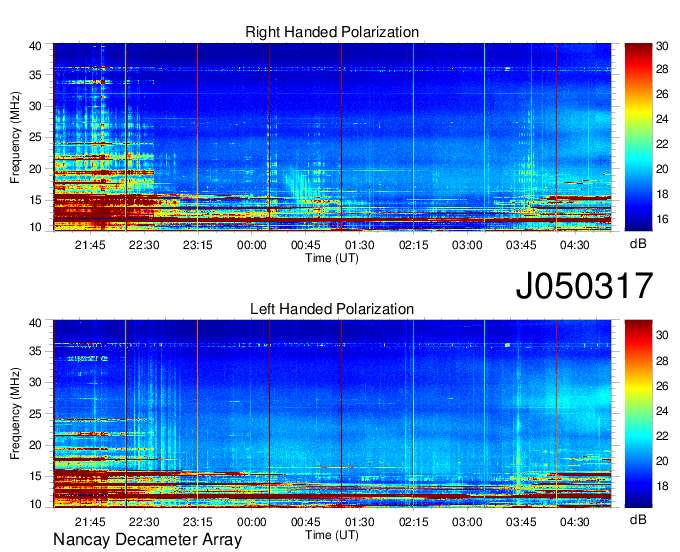Click the 04:30 time tick under the Left Handed plot
Screen dimensions: 680x552
pyautogui.click(x=575, y=522)
